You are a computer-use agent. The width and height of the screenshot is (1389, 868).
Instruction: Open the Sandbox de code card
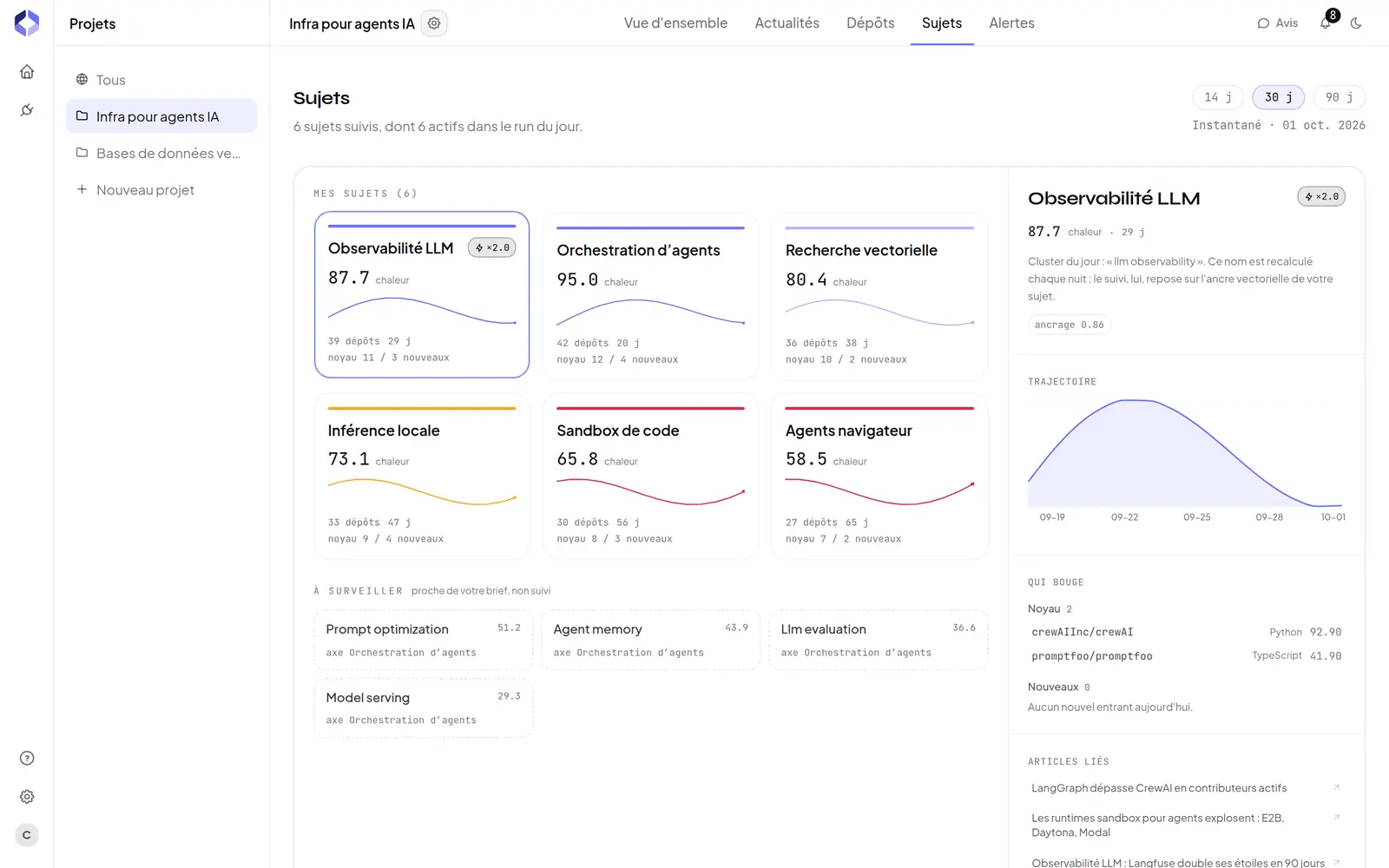(650, 477)
